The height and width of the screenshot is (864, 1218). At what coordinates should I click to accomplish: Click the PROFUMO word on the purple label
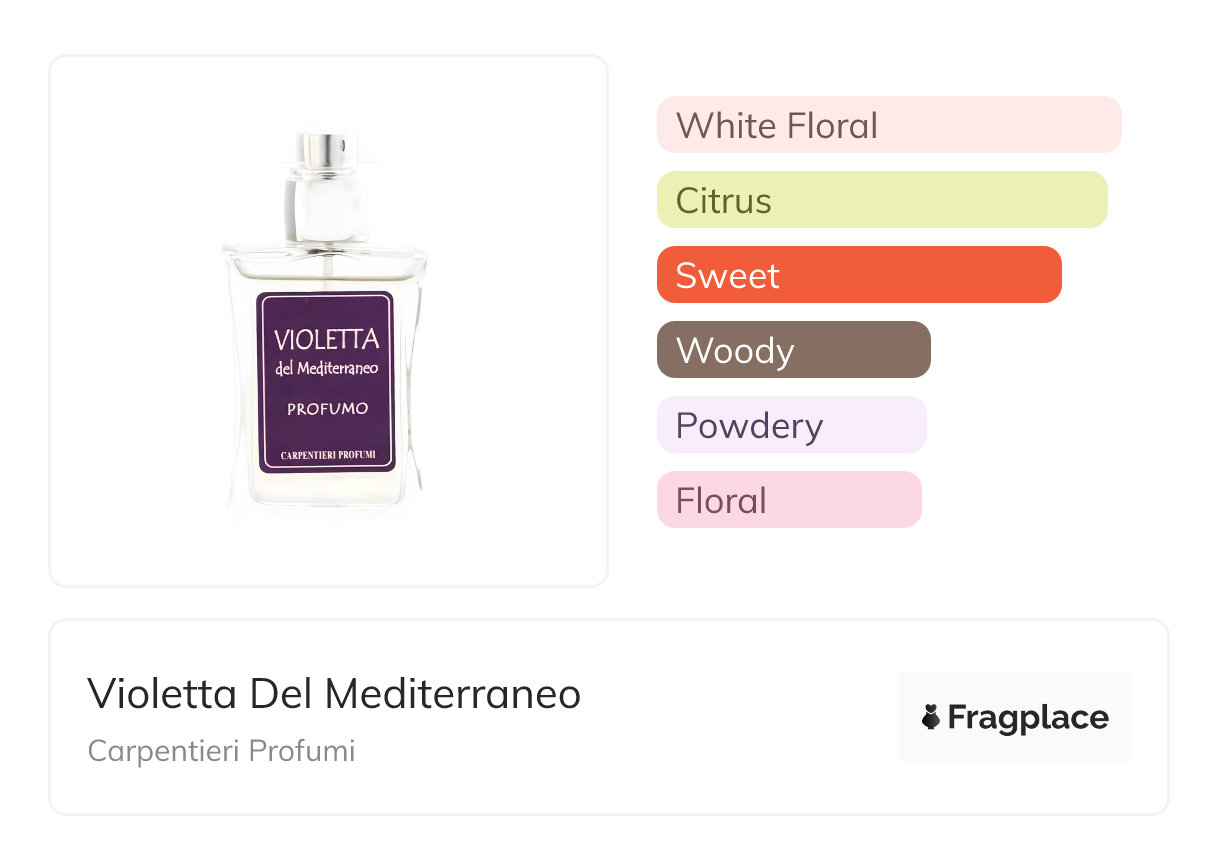(x=327, y=408)
